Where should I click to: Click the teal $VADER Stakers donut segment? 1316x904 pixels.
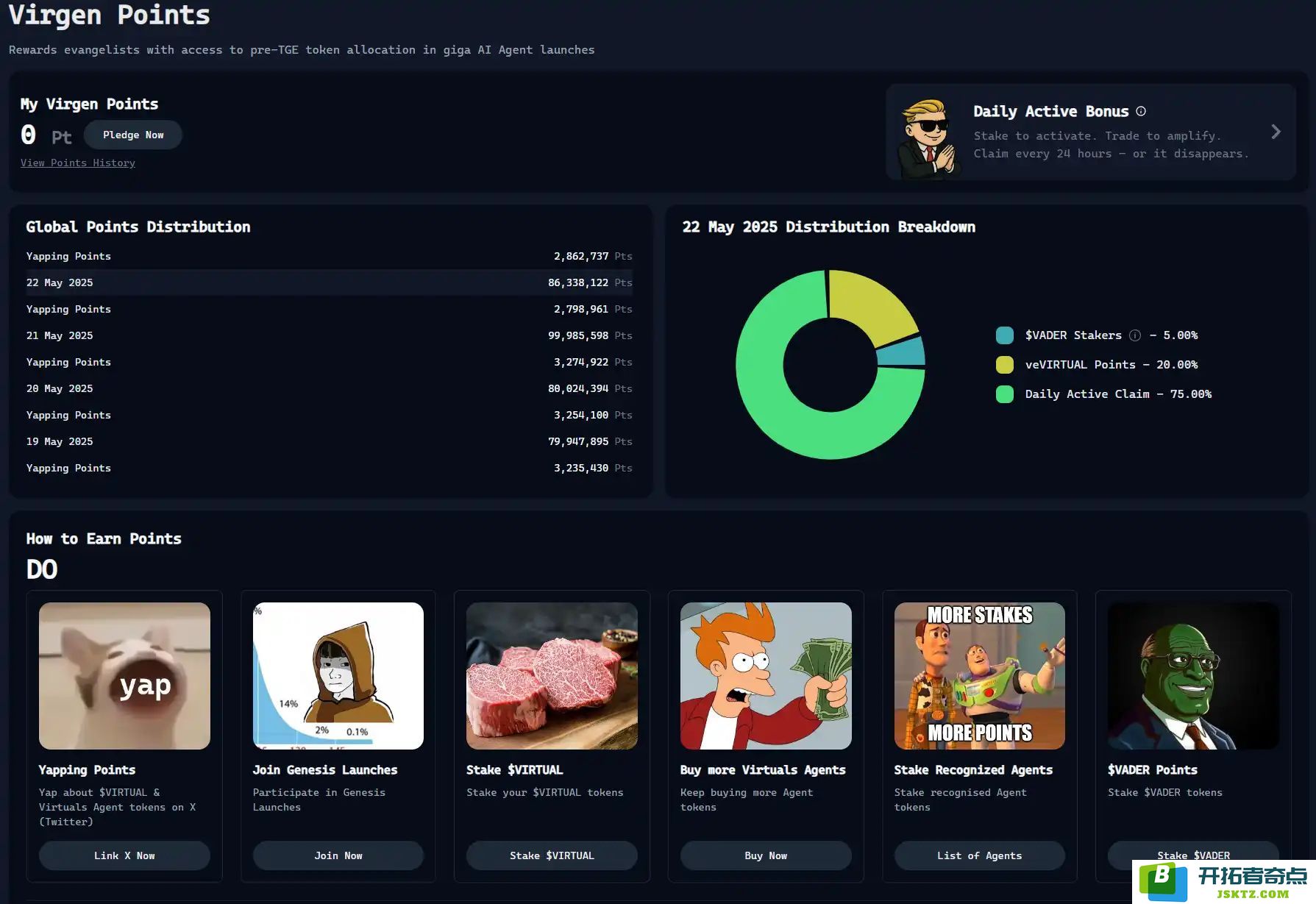(902, 352)
